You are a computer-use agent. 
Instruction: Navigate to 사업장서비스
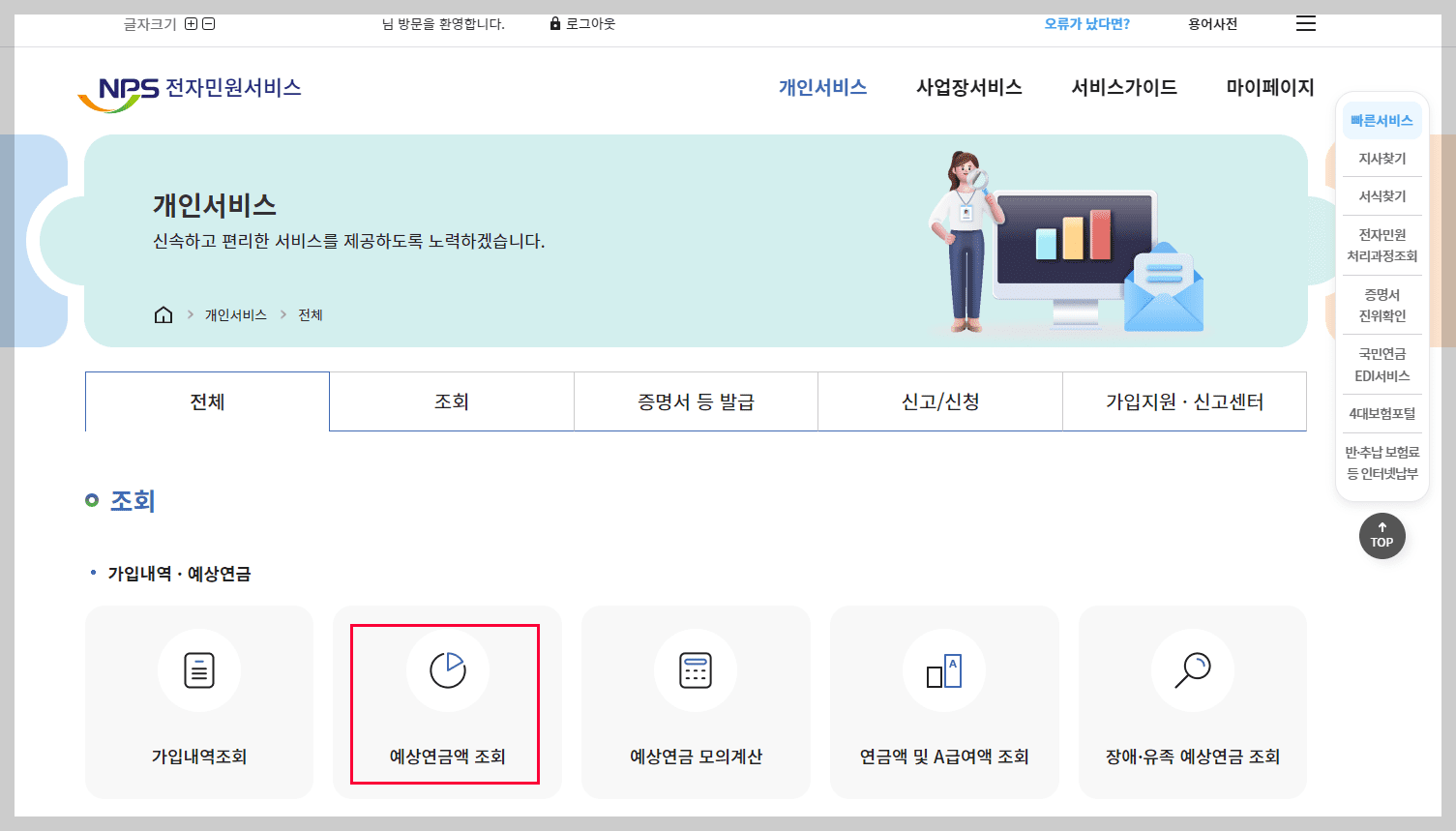968,87
